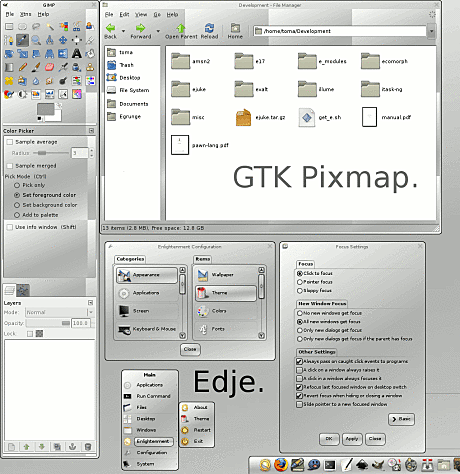Select the Eraser tool
Image resolution: width=460 pixels, height=474 pixels.
(50, 67)
